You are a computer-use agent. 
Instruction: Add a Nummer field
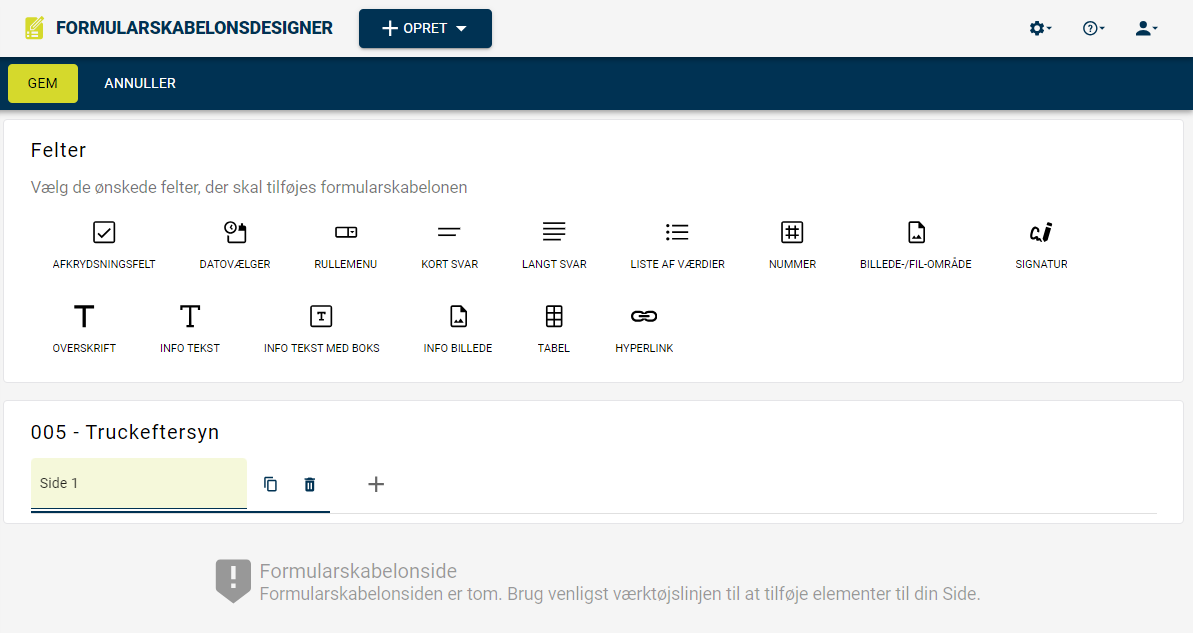792,245
